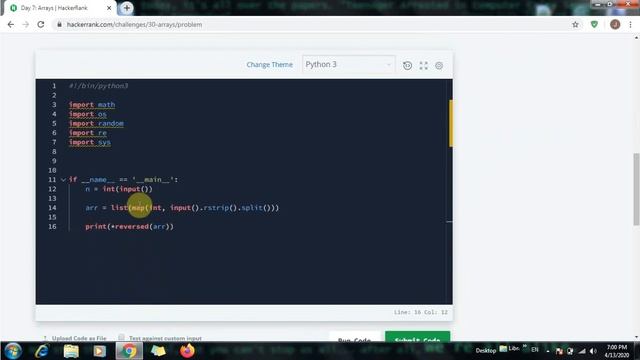Reload the HackerRank page
Screen dimensions: 640x360
pyautogui.click(x=40, y=24)
